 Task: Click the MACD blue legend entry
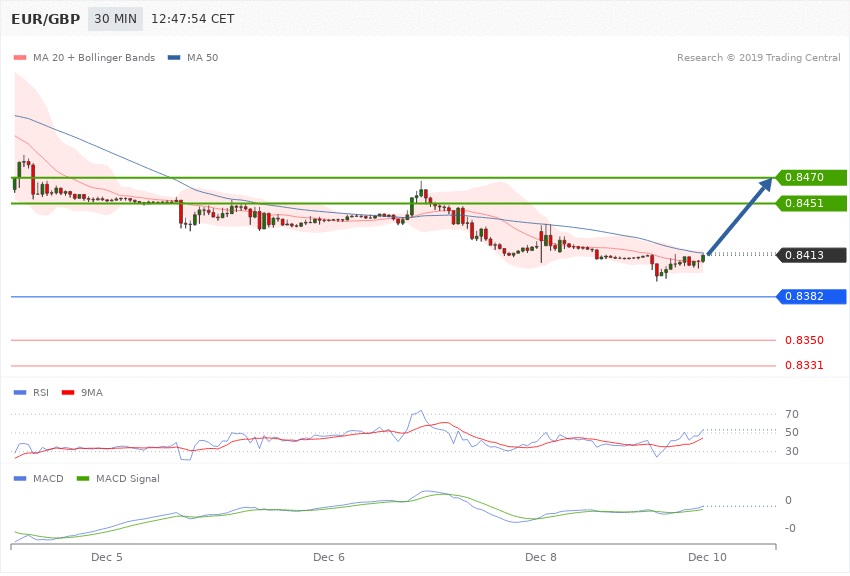click(x=40, y=479)
